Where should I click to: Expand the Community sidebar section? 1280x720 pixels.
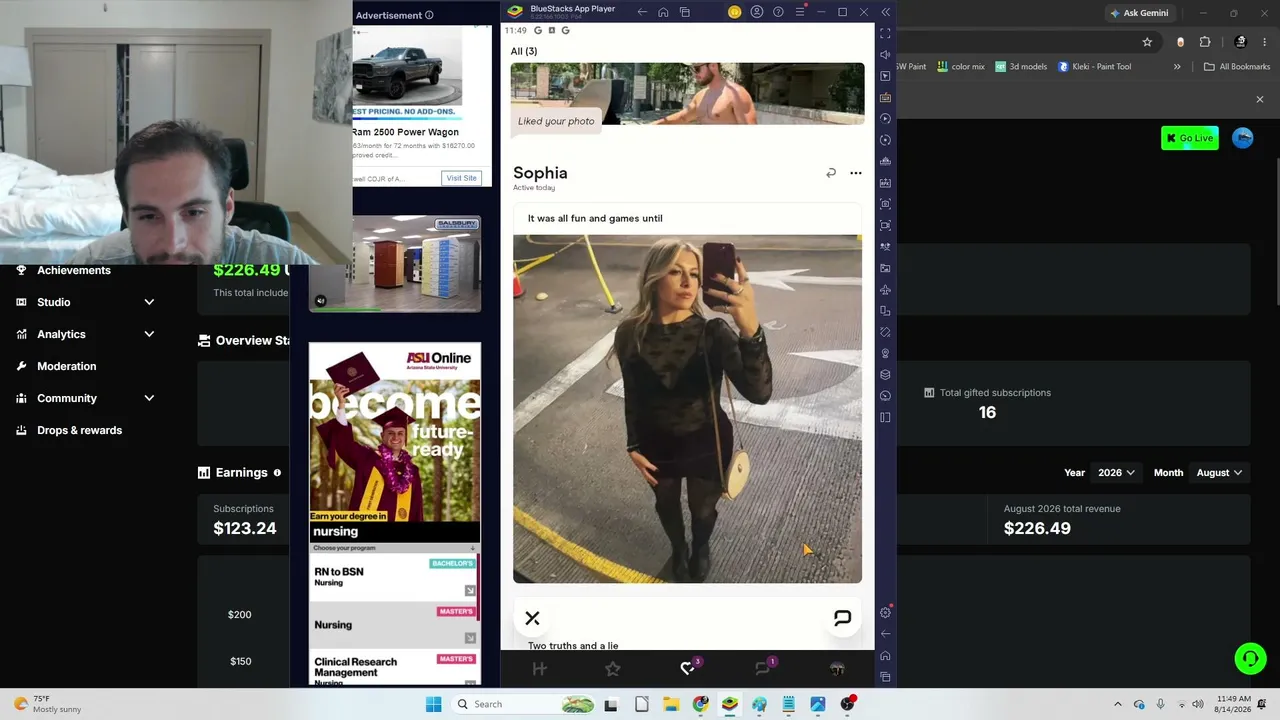pos(85,398)
